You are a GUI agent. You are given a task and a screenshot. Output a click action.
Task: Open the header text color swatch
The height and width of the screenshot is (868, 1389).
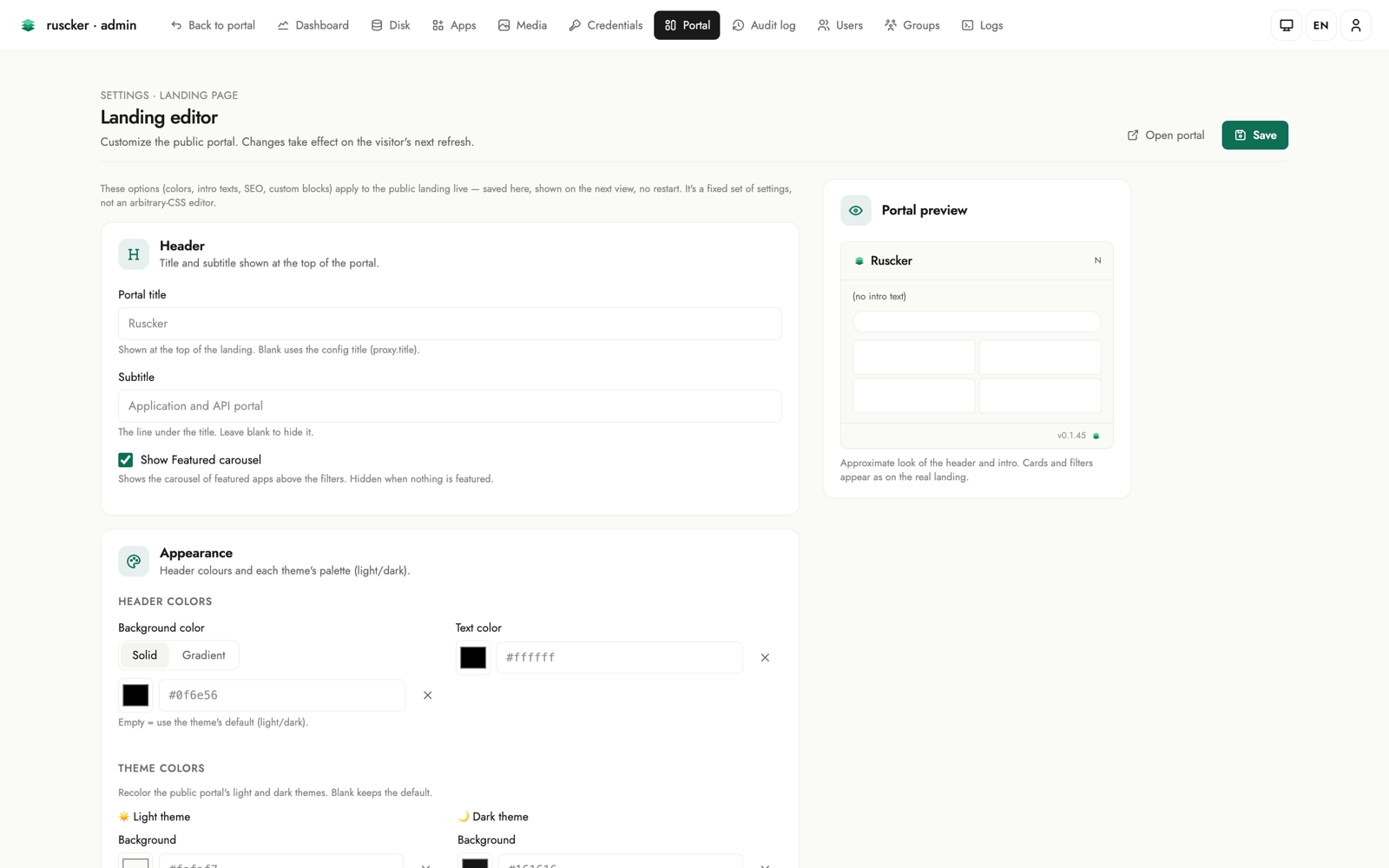(x=473, y=658)
